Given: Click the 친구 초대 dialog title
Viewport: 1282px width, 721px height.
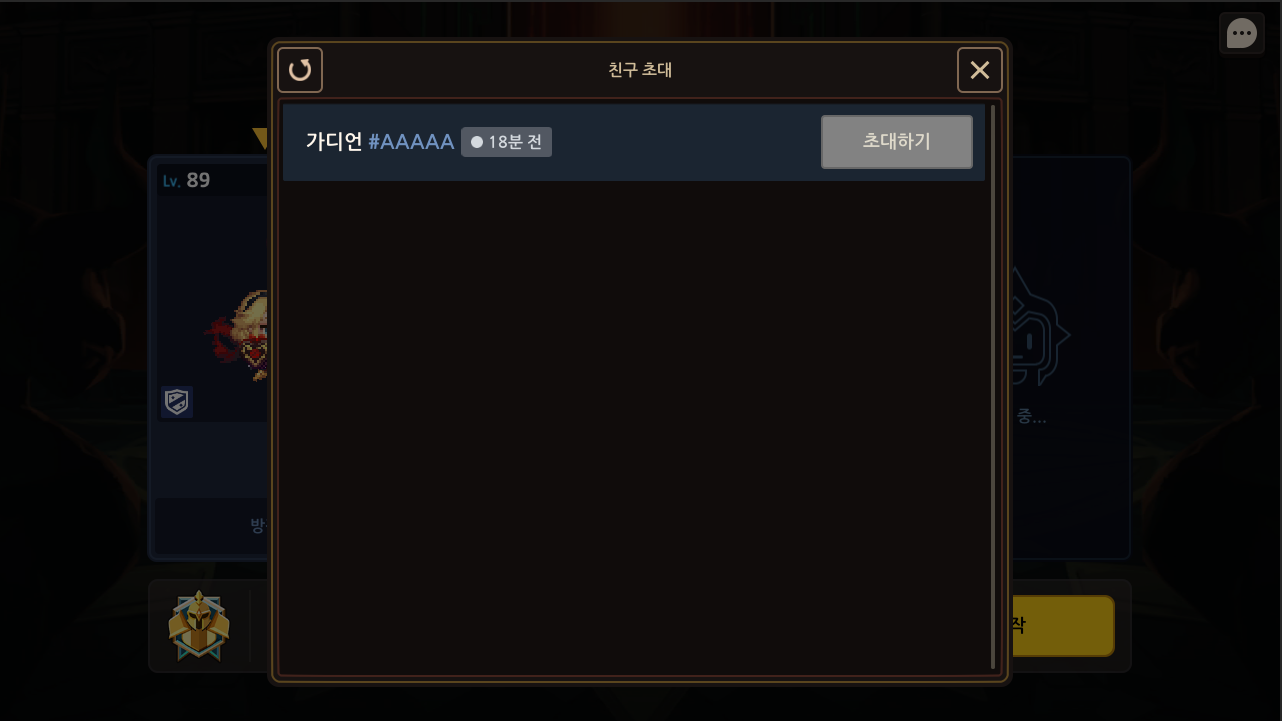Looking at the screenshot, I should click(640, 70).
